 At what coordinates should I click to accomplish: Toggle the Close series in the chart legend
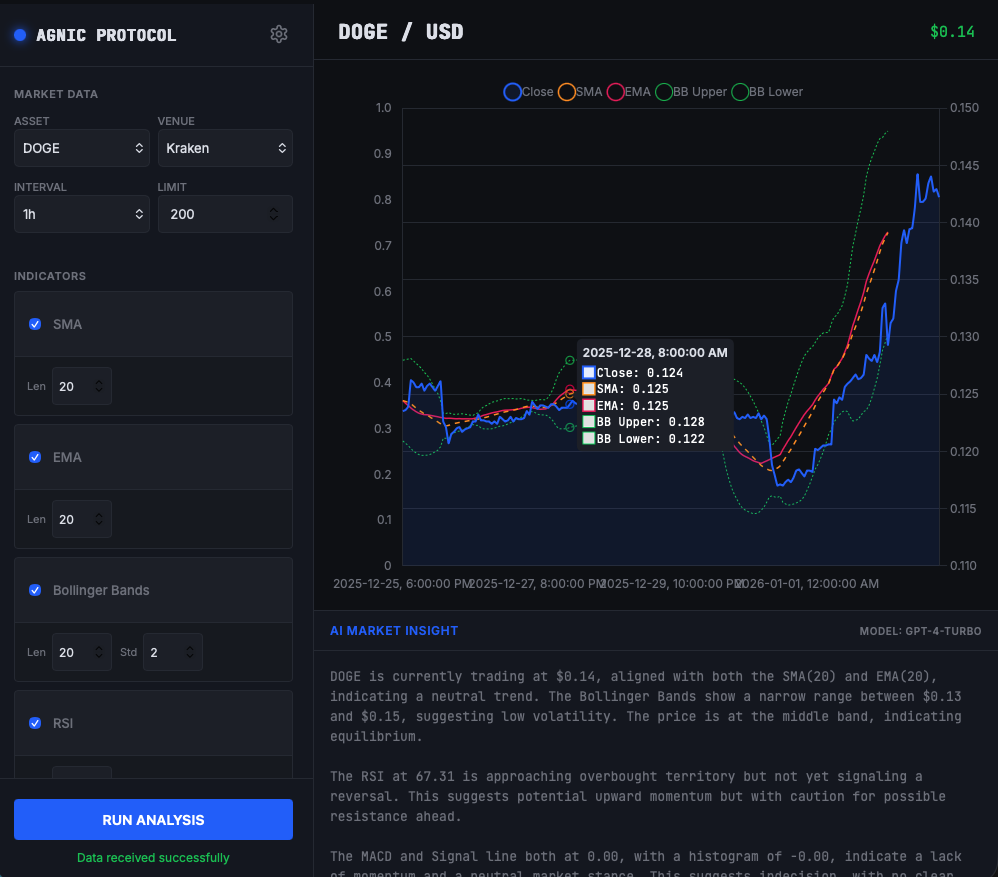(514, 91)
